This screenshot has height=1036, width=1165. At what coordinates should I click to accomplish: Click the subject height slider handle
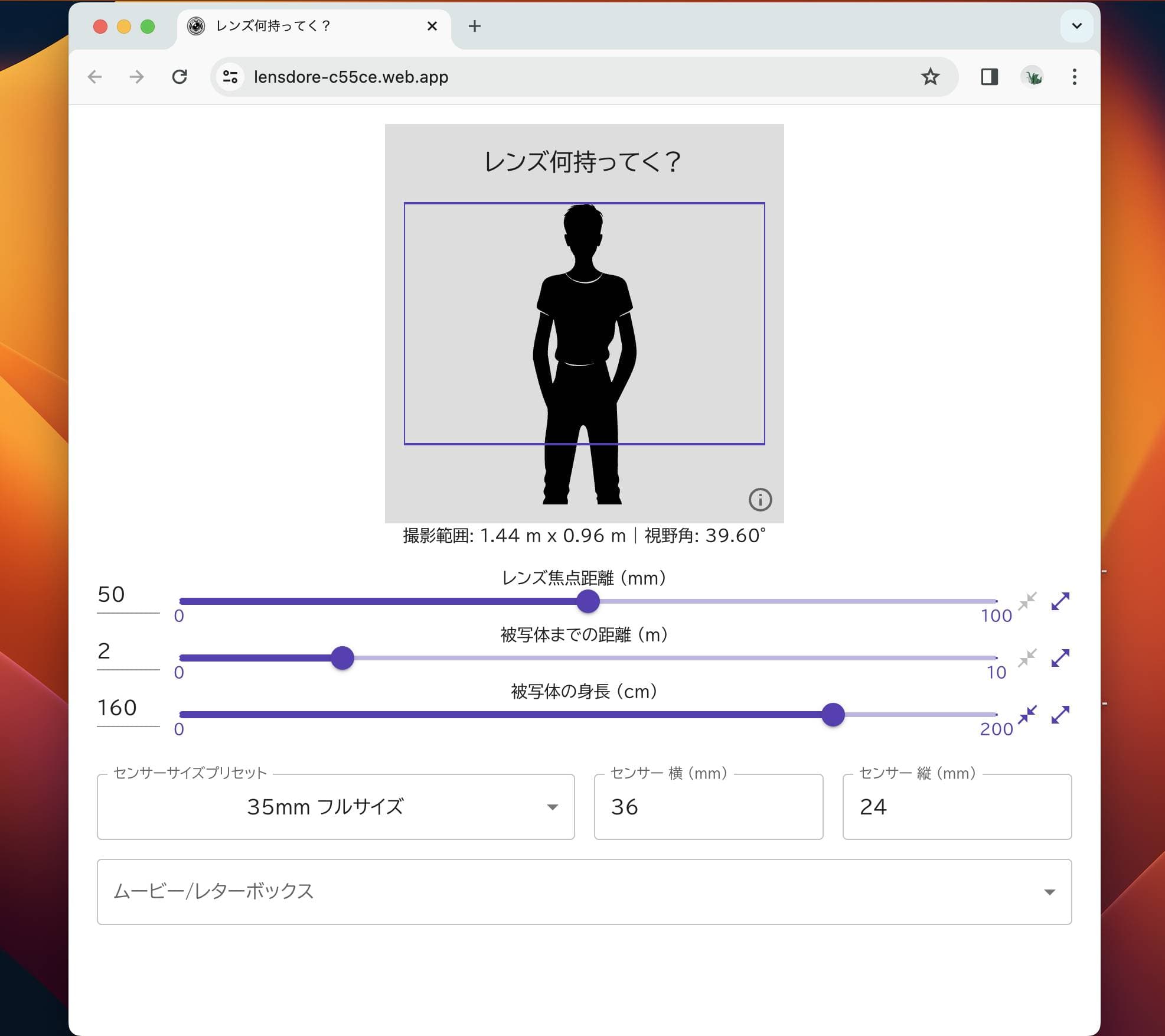click(x=833, y=715)
